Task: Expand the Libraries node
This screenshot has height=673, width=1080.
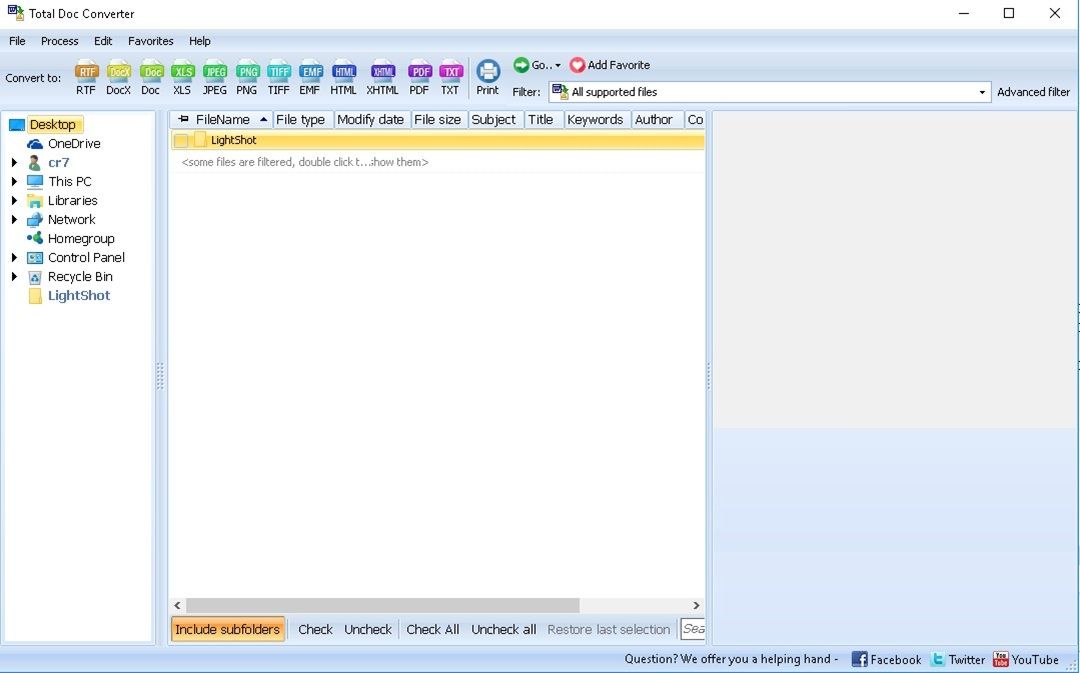Action: [x=14, y=200]
